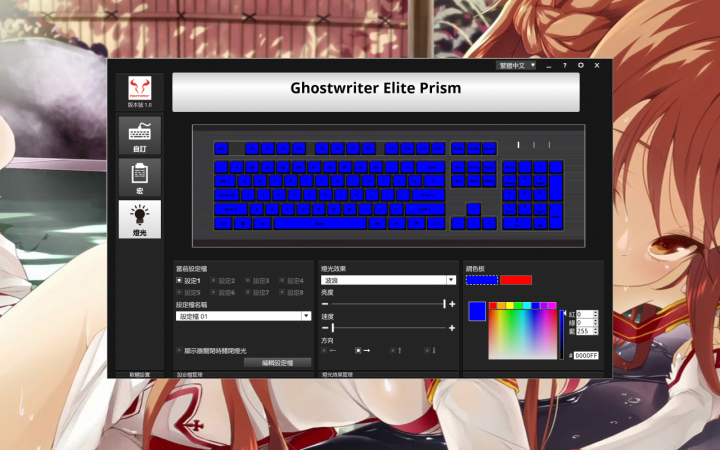
Task: Select the left arrow direction option
Action: click(x=324, y=350)
